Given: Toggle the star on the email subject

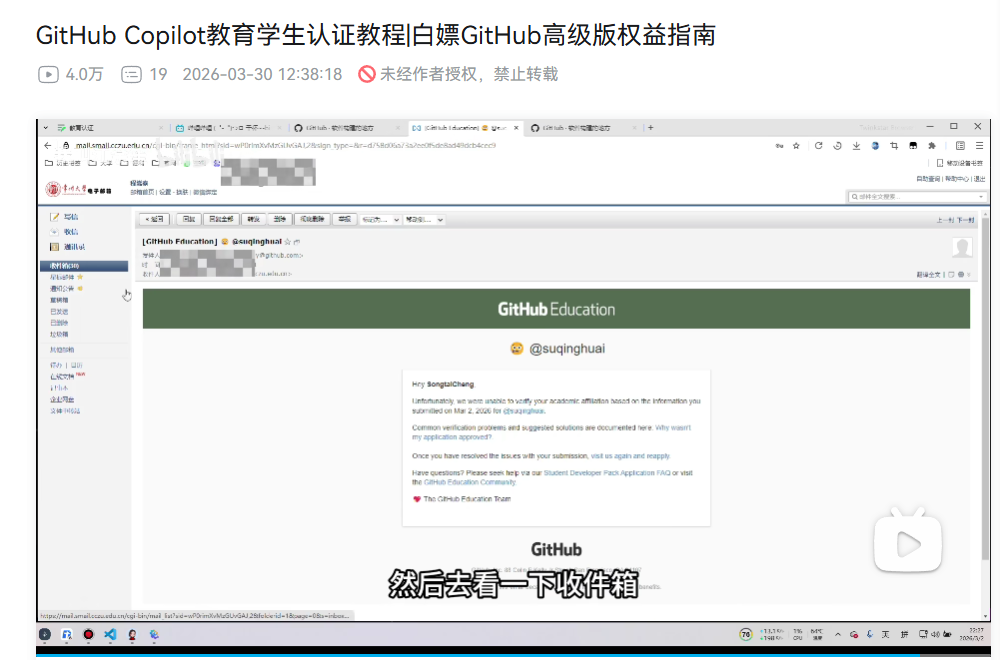Looking at the screenshot, I should [288, 242].
